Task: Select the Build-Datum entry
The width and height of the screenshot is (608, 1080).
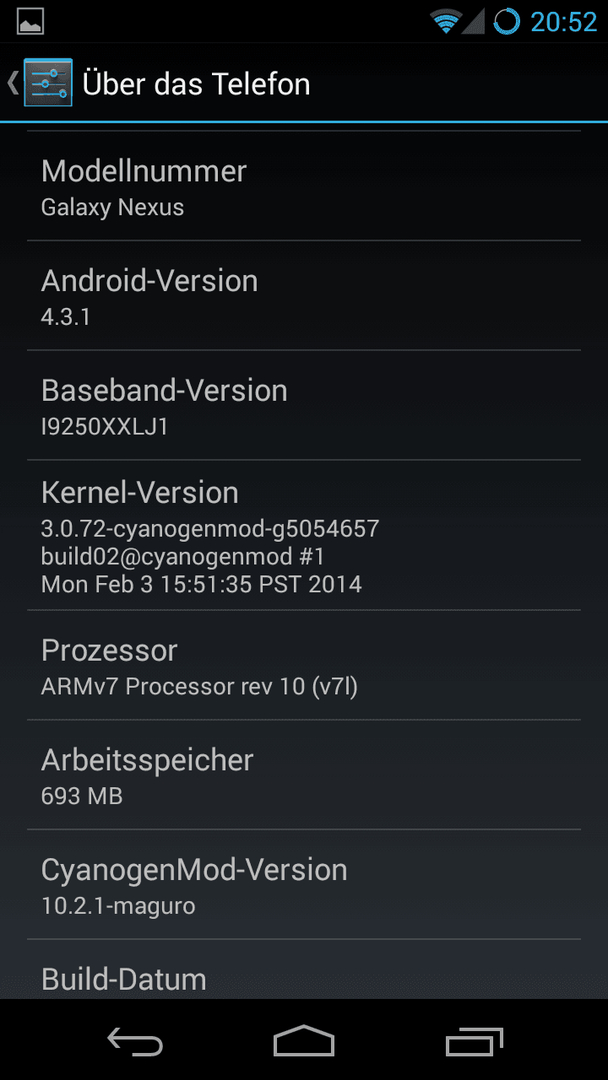Action: pyautogui.click(x=304, y=969)
